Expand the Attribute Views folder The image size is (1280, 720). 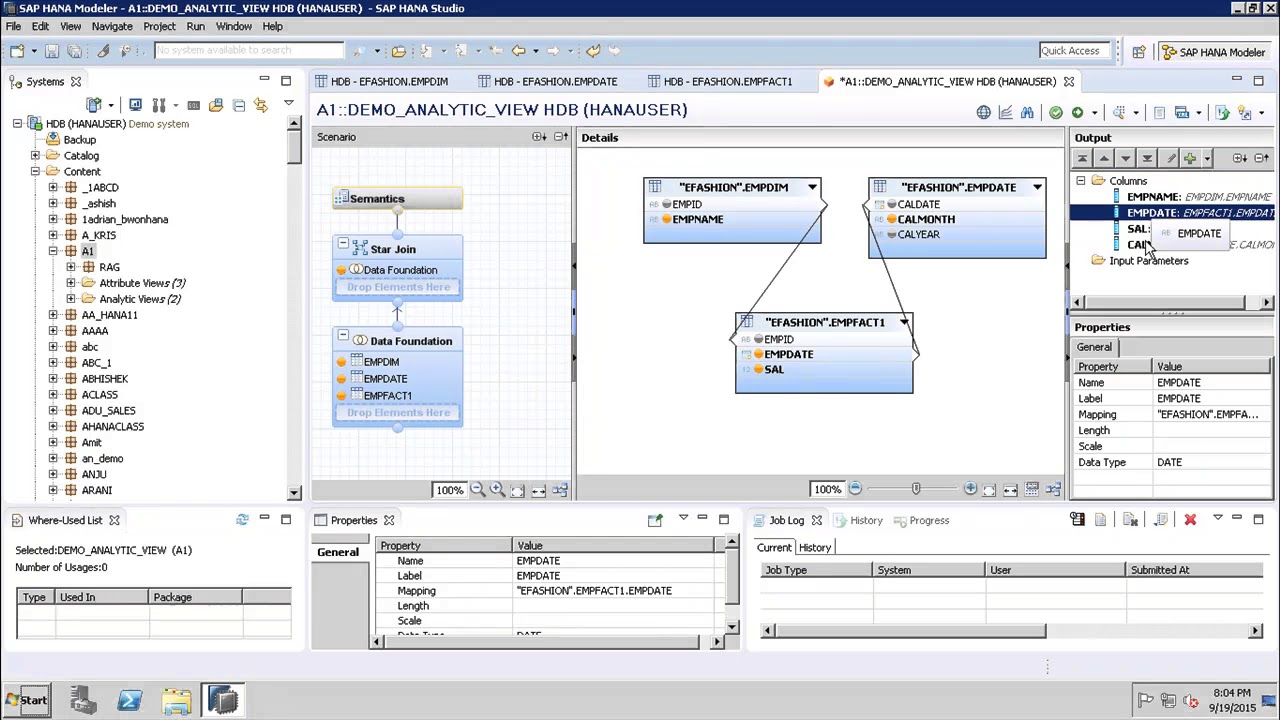pyautogui.click(x=71, y=283)
